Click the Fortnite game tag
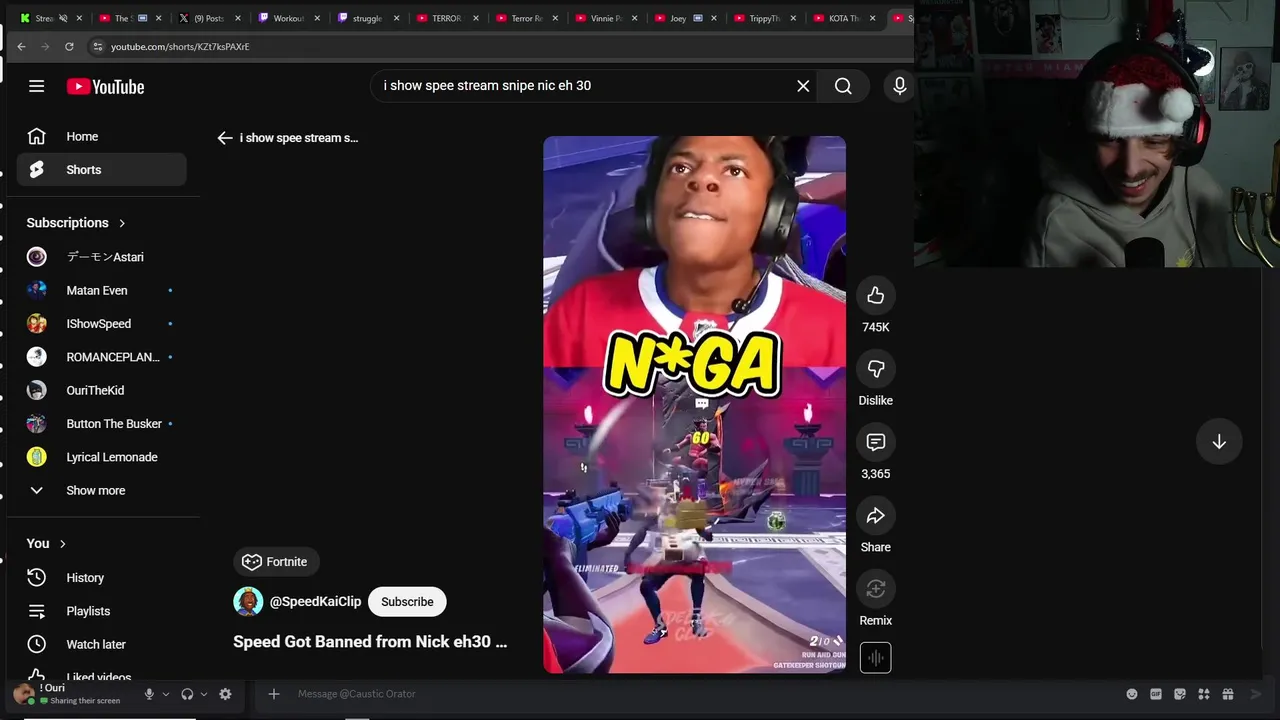Image resolution: width=1280 pixels, height=720 pixels. coord(276,562)
